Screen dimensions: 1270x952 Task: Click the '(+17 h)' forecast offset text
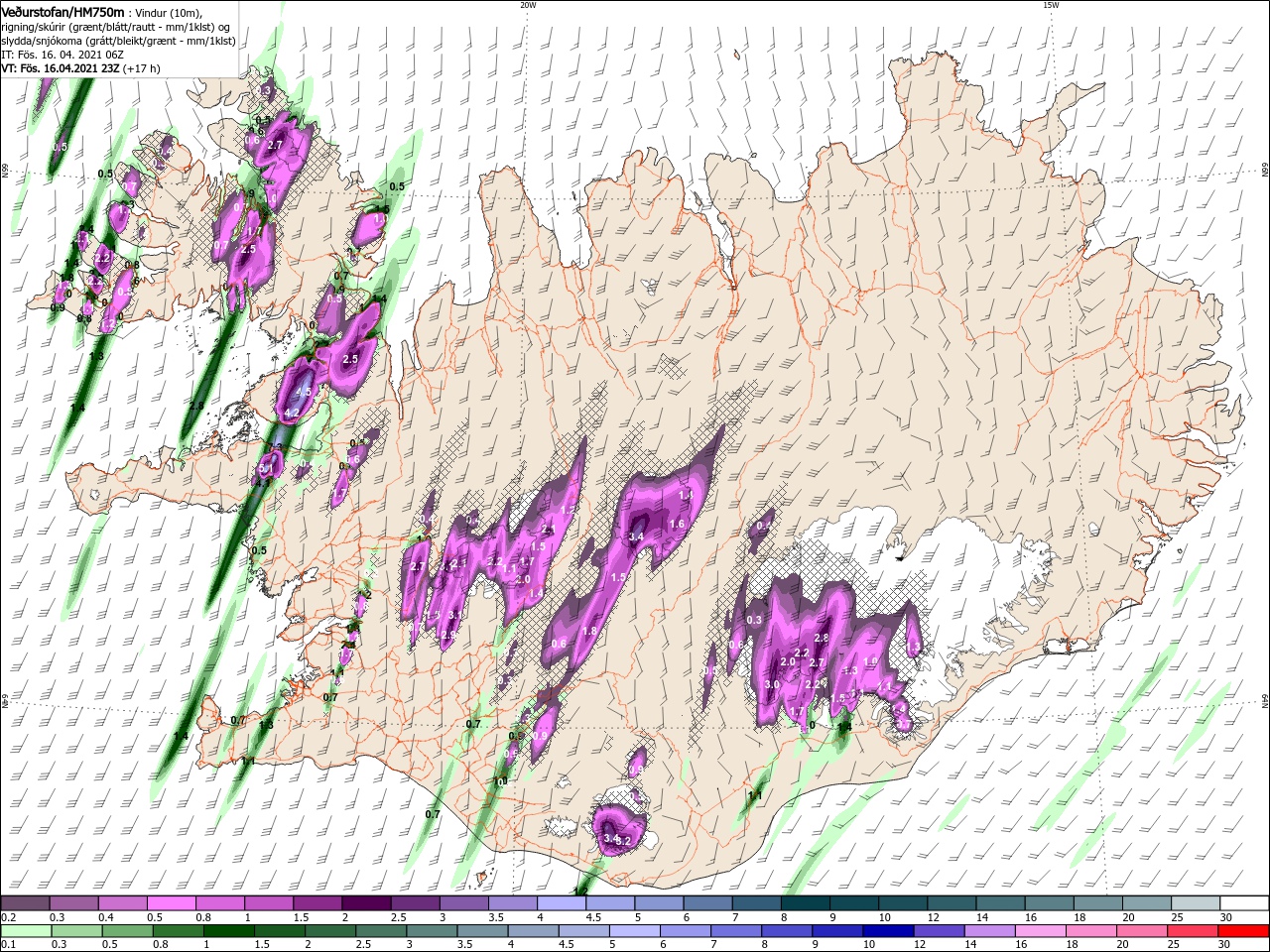(x=142, y=68)
